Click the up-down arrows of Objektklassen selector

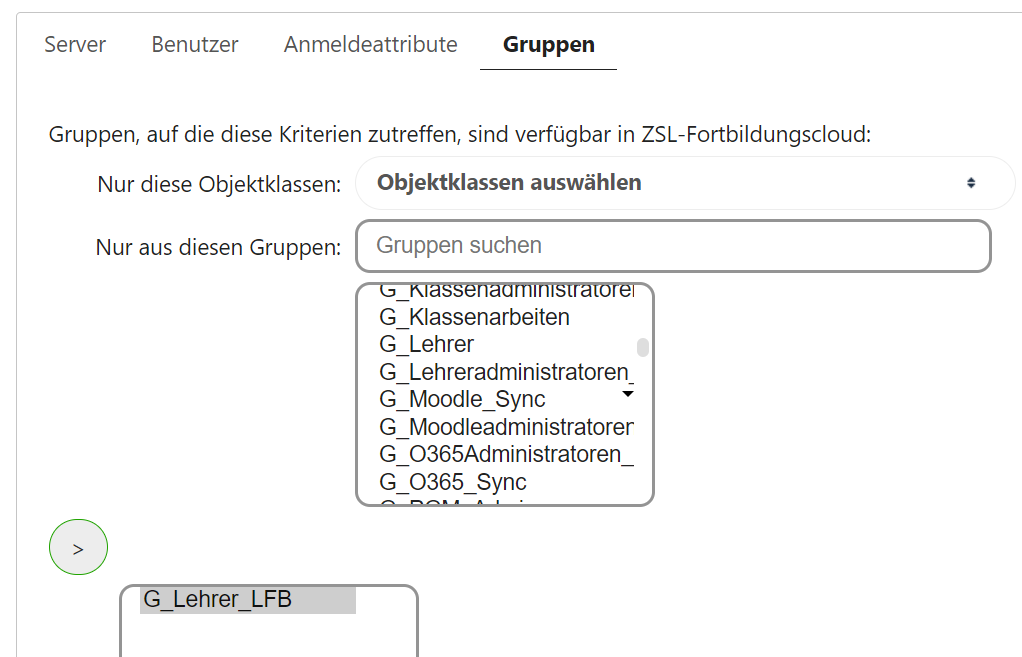970,183
